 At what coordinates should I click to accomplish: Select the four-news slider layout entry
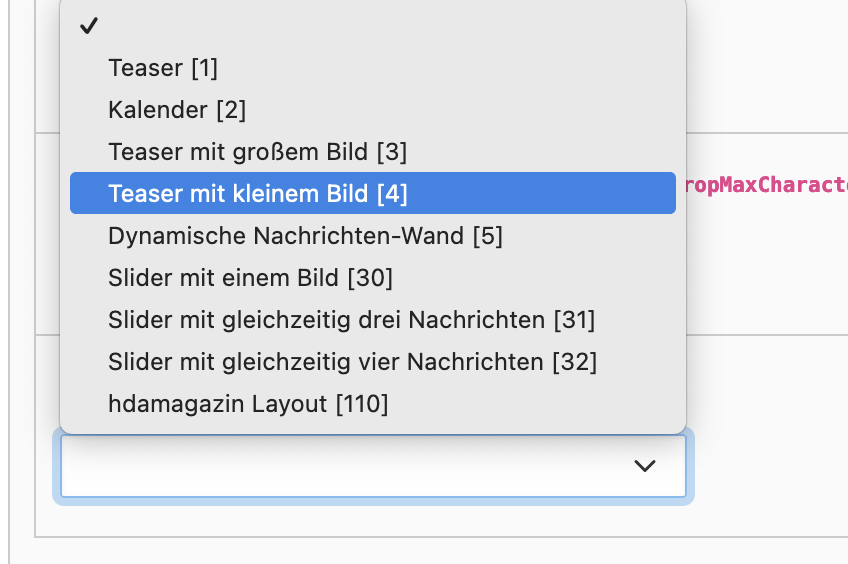click(x=373, y=362)
